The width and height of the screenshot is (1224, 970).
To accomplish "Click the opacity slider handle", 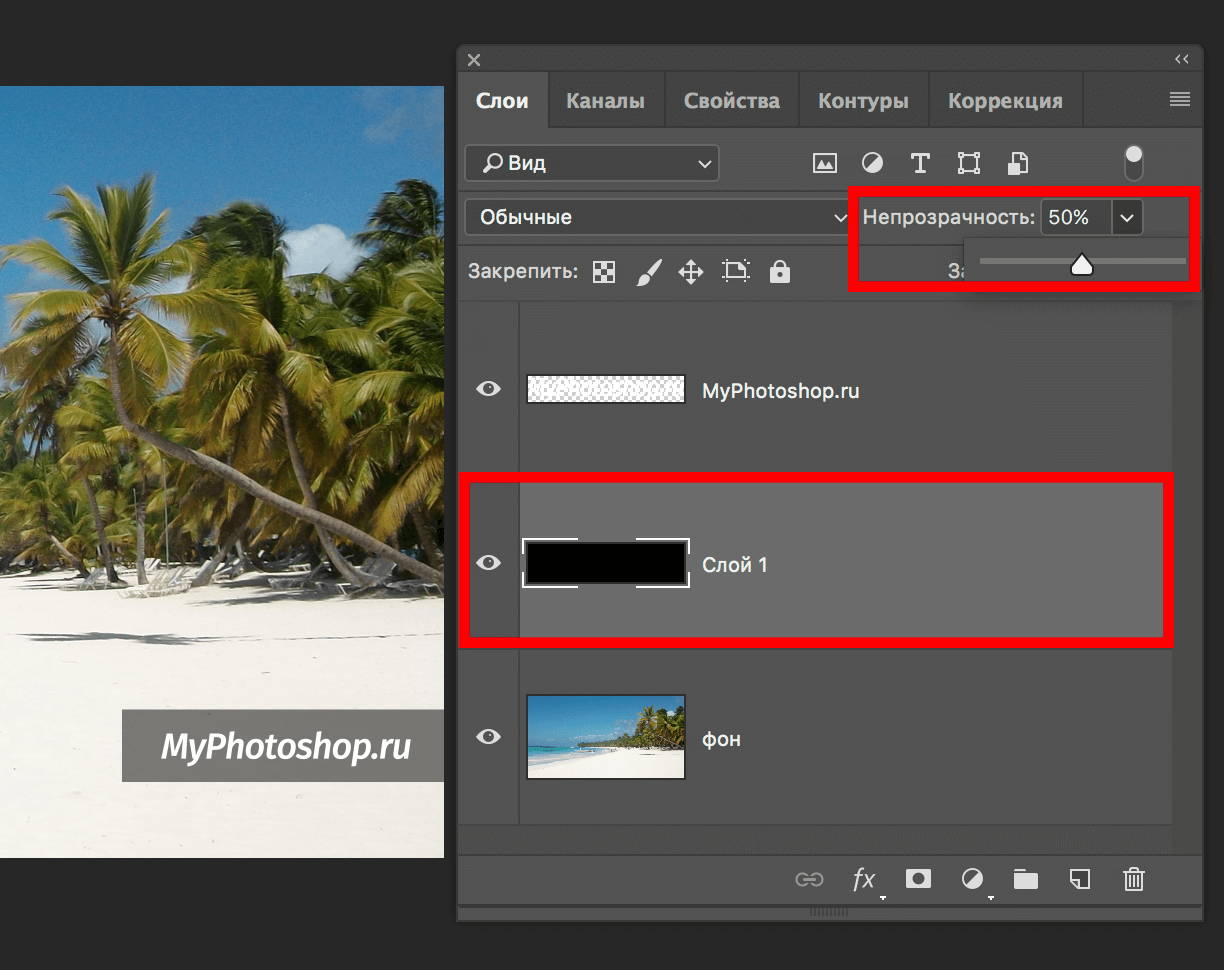I will pos(1081,265).
